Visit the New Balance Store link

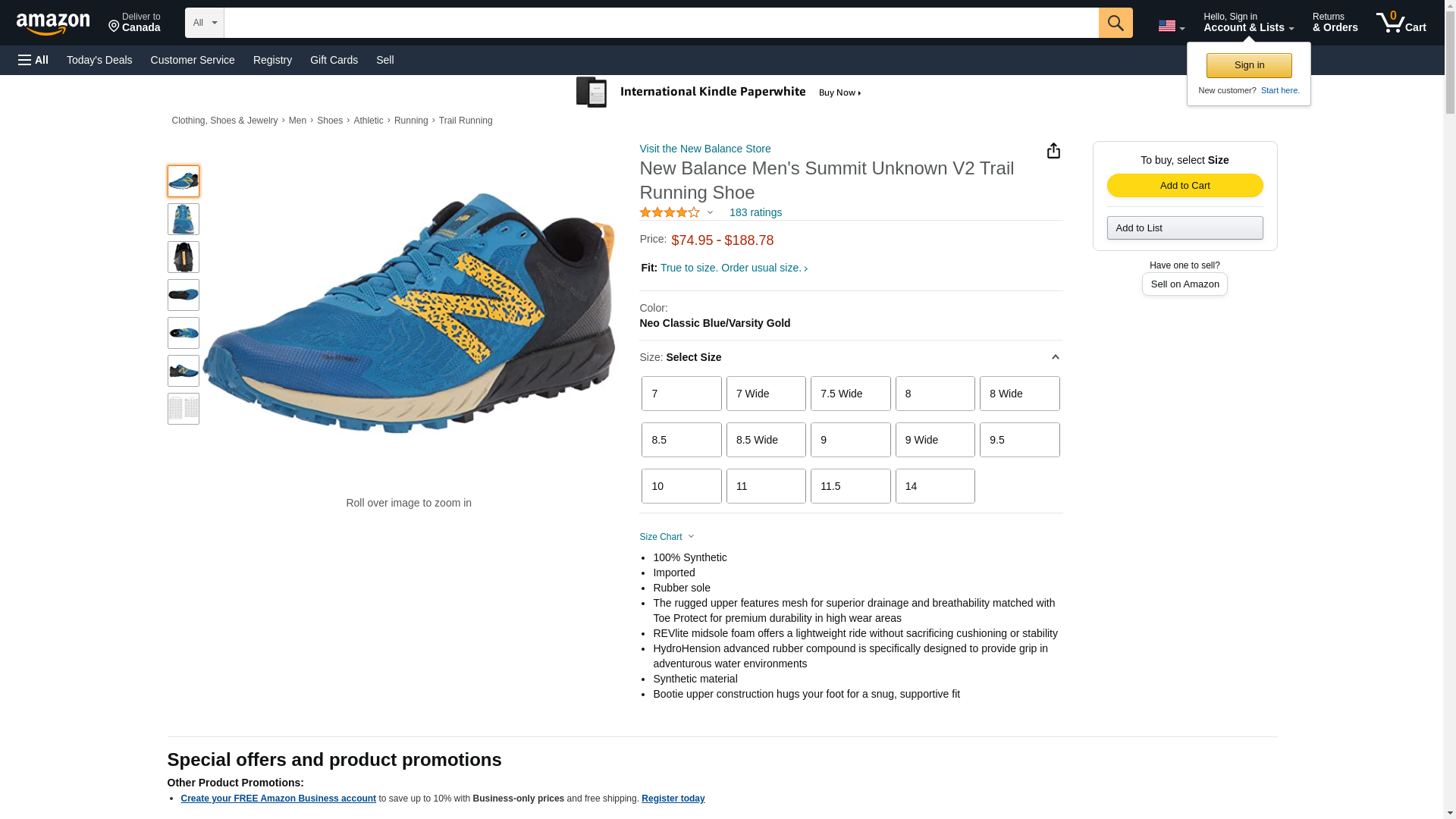(704, 149)
